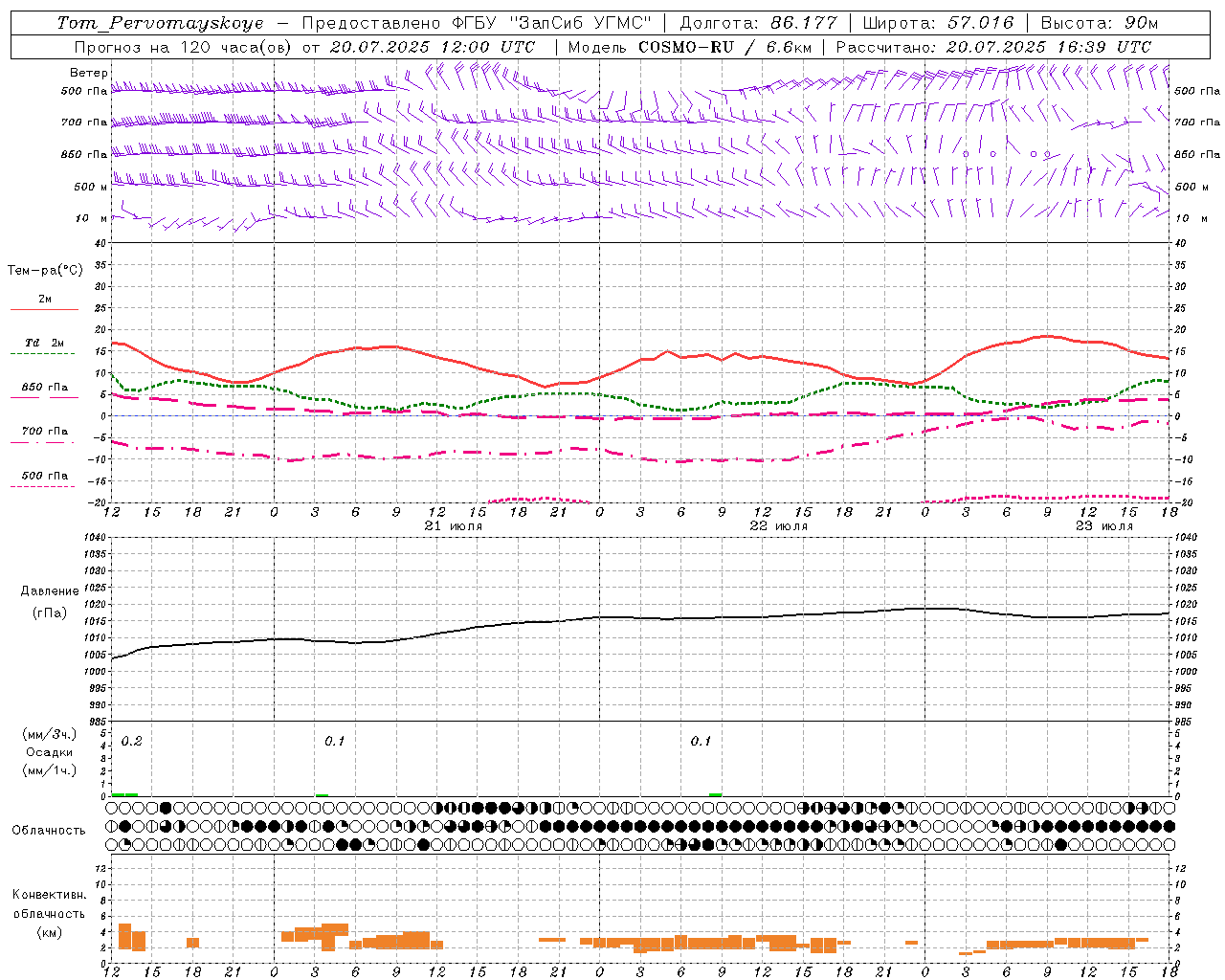Click the station name Tom_Pervomayskoye in header
Image resolution: width=1225 pixels, height=980 pixels.
point(160,23)
